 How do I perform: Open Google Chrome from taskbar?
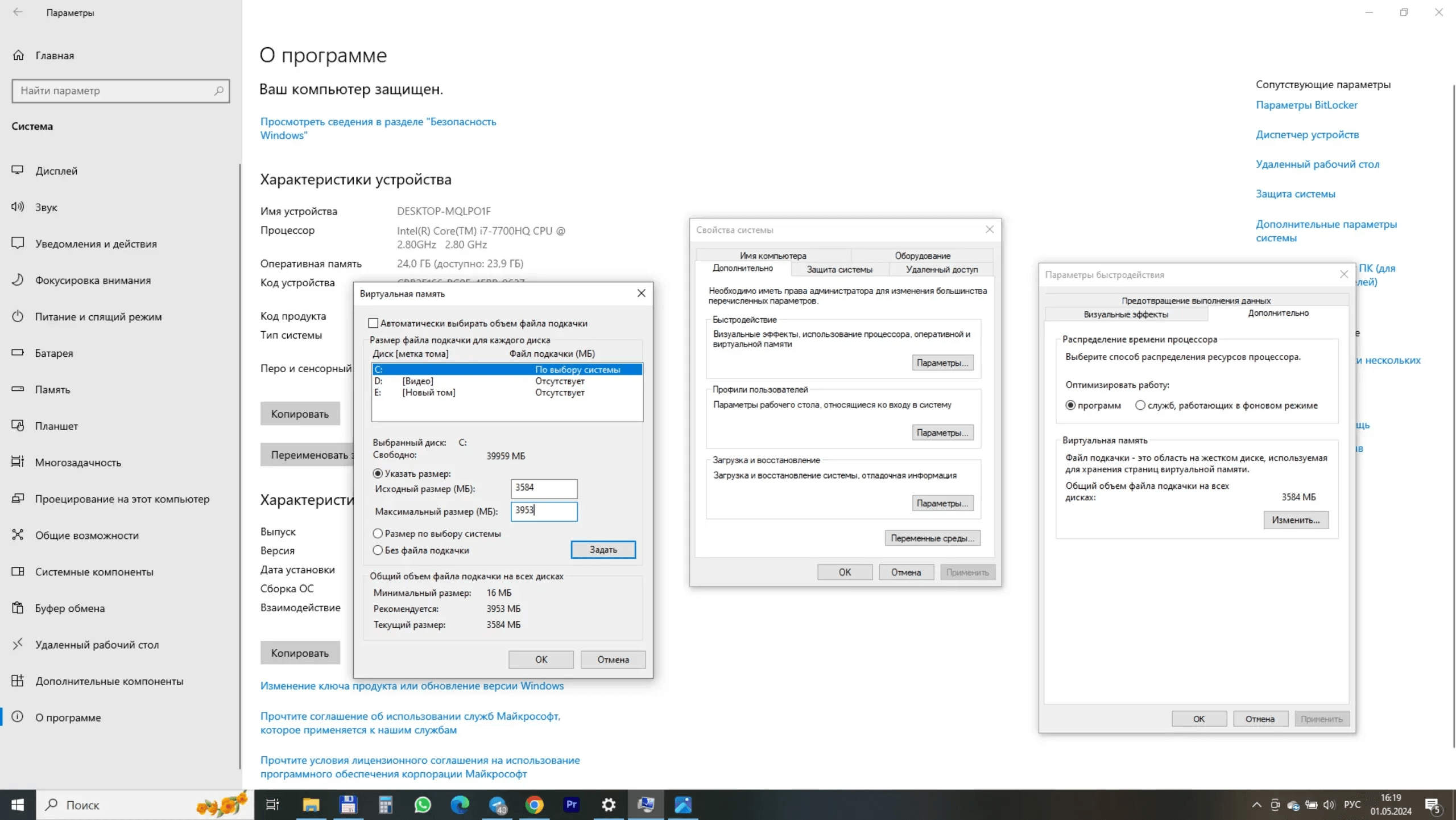point(534,805)
